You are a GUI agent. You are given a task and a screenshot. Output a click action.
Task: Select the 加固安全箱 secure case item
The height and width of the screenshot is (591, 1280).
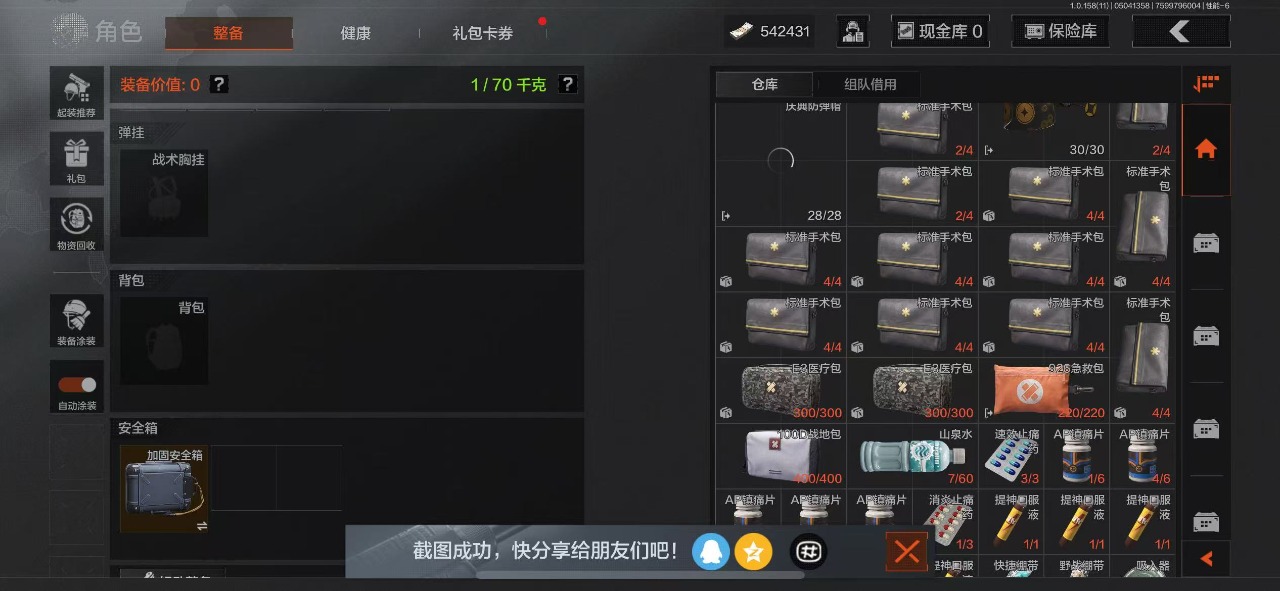pos(165,489)
